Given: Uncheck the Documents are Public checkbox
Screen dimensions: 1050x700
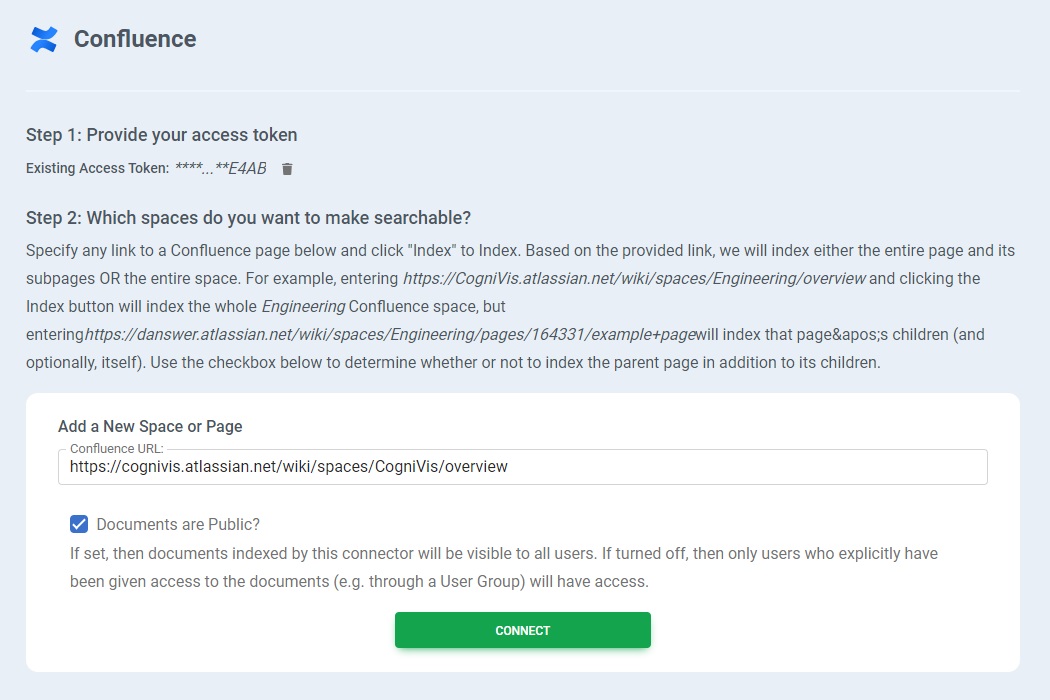Looking at the screenshot, I should pos(79,524).
